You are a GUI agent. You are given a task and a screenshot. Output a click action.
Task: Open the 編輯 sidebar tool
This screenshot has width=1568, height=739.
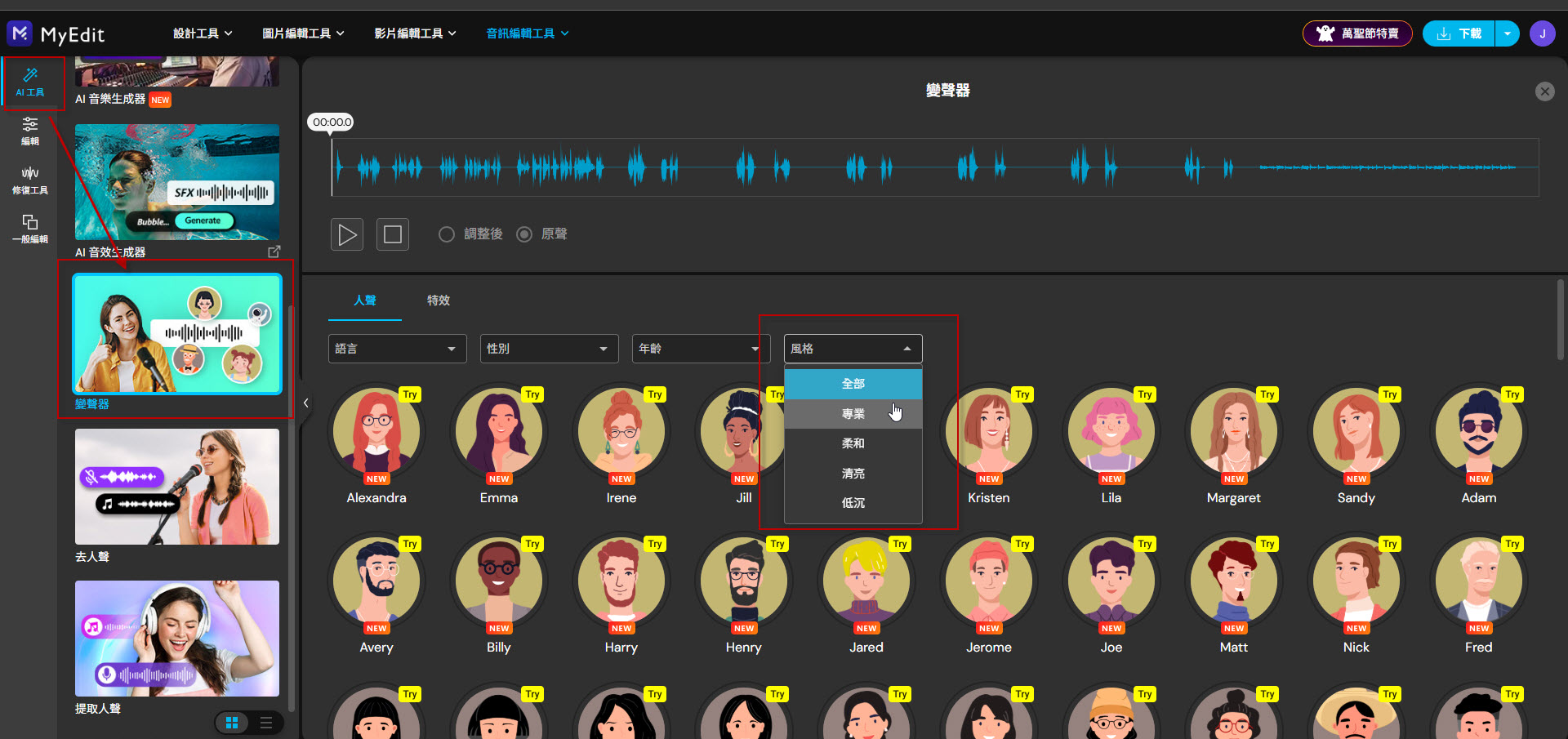(30, 131)
